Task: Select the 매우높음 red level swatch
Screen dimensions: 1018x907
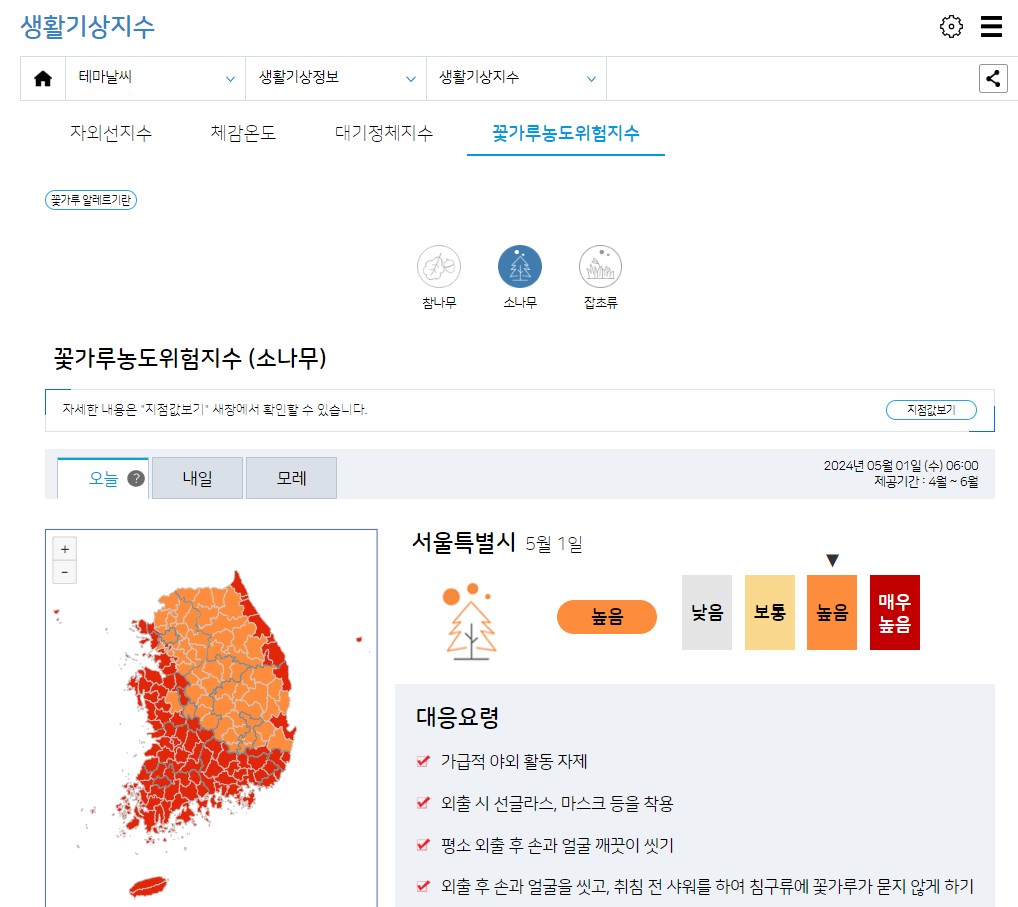Action: click(x=894, y=612)
